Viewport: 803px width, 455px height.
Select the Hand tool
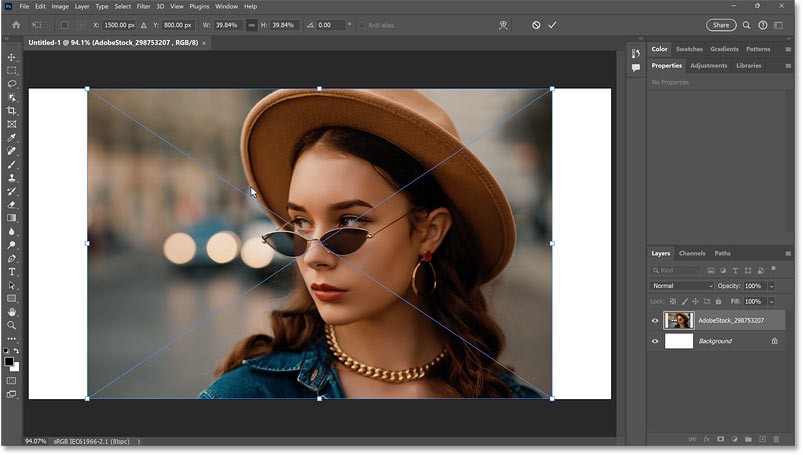pyautogui.click(x=12, y=312)
